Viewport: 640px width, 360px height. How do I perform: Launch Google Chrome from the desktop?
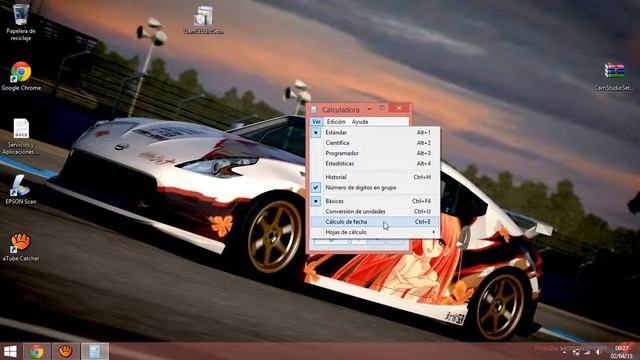point(21,76)
